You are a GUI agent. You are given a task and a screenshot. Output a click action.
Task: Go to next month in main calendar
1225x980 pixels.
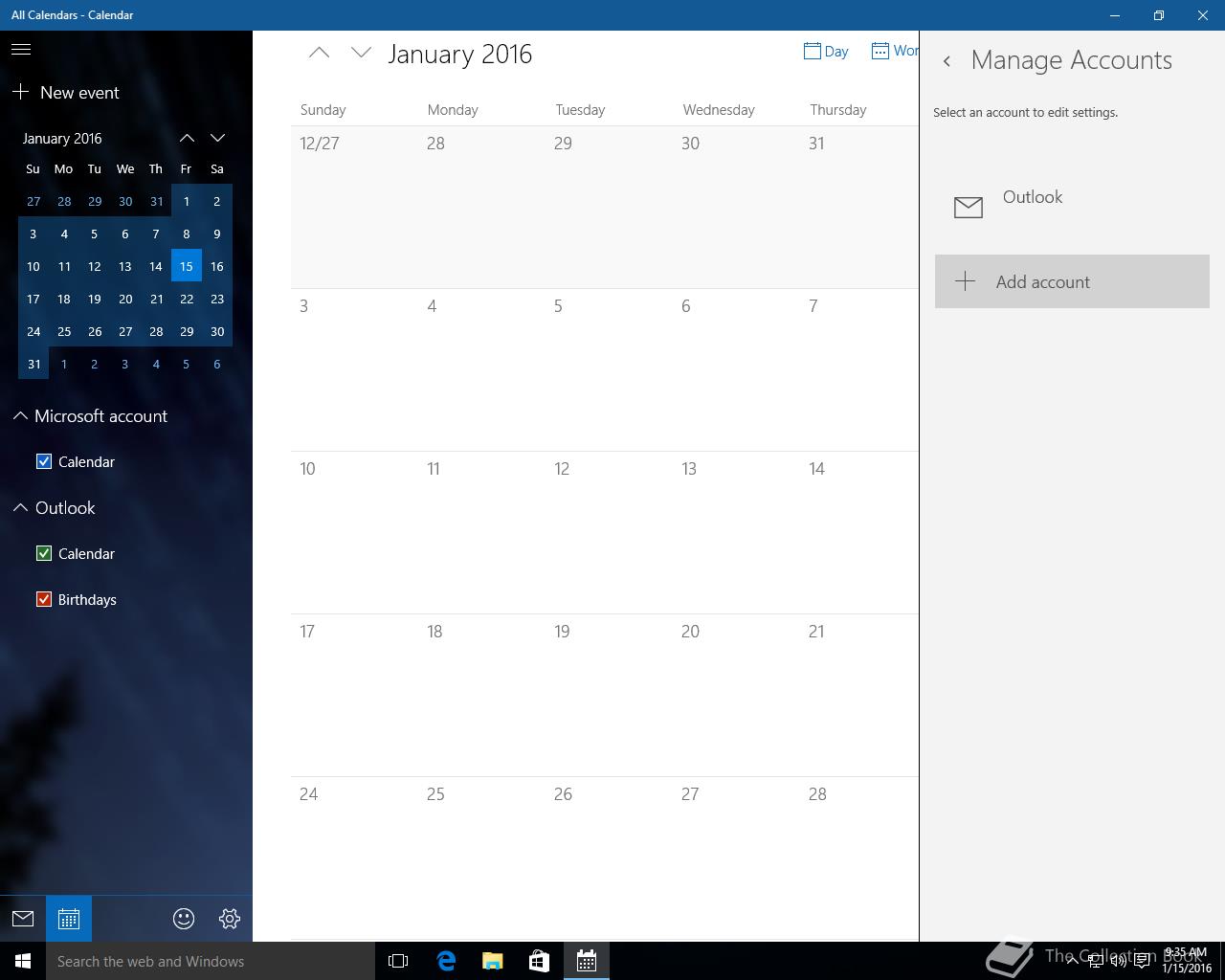tap(361, 54)
